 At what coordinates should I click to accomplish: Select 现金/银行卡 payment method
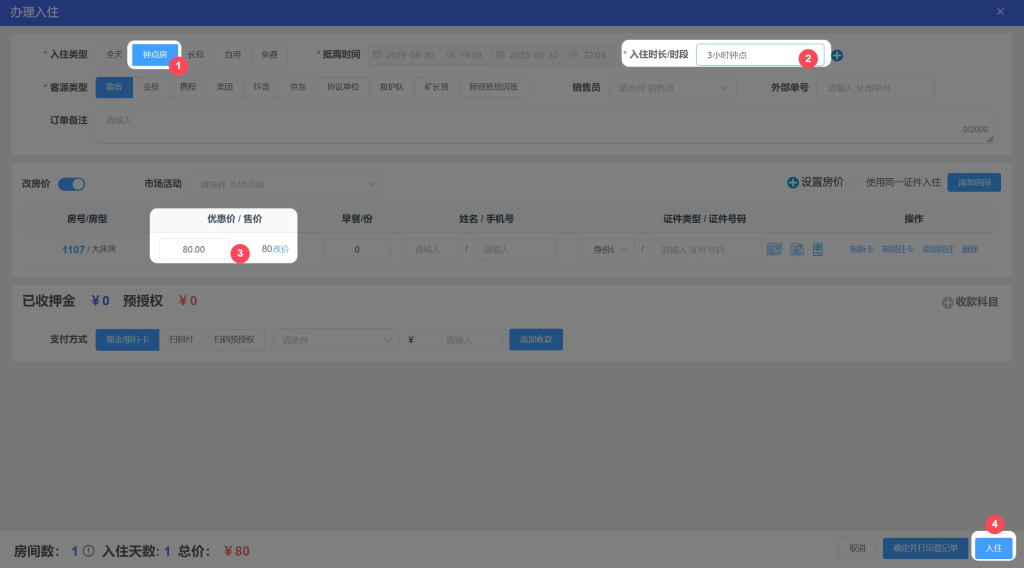coord(126,340)
